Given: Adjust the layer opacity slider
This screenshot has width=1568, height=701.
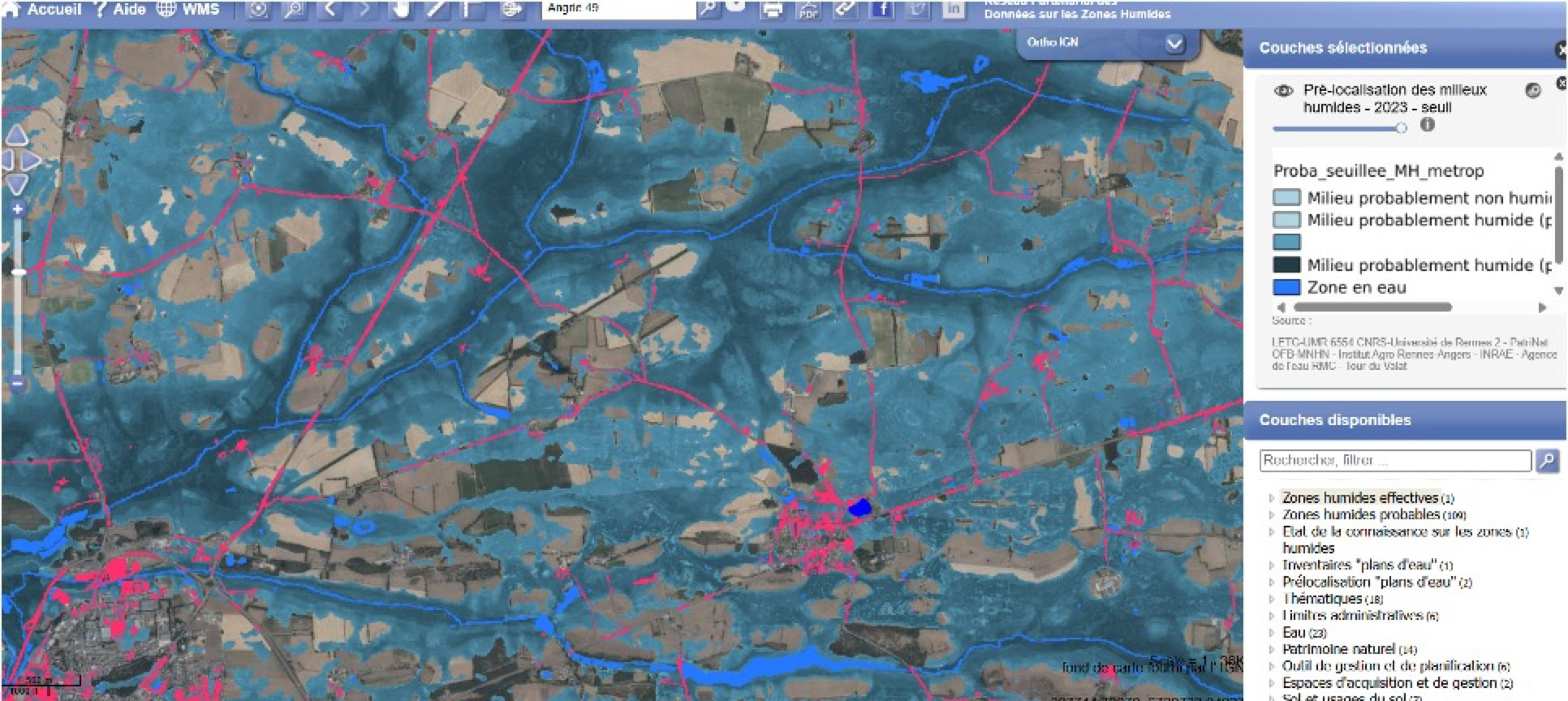Looking at the screenshot, I should click(x=1400, y=128).
